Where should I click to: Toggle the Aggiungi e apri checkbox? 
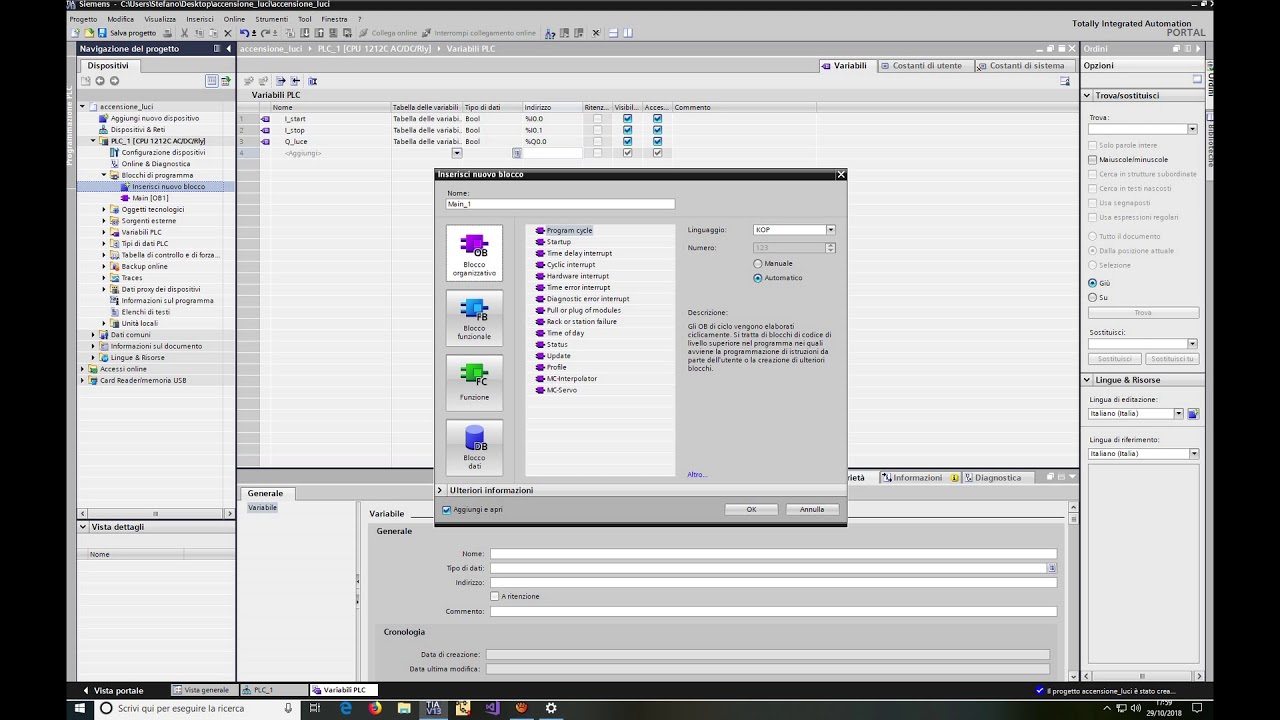tap(447, 509)
